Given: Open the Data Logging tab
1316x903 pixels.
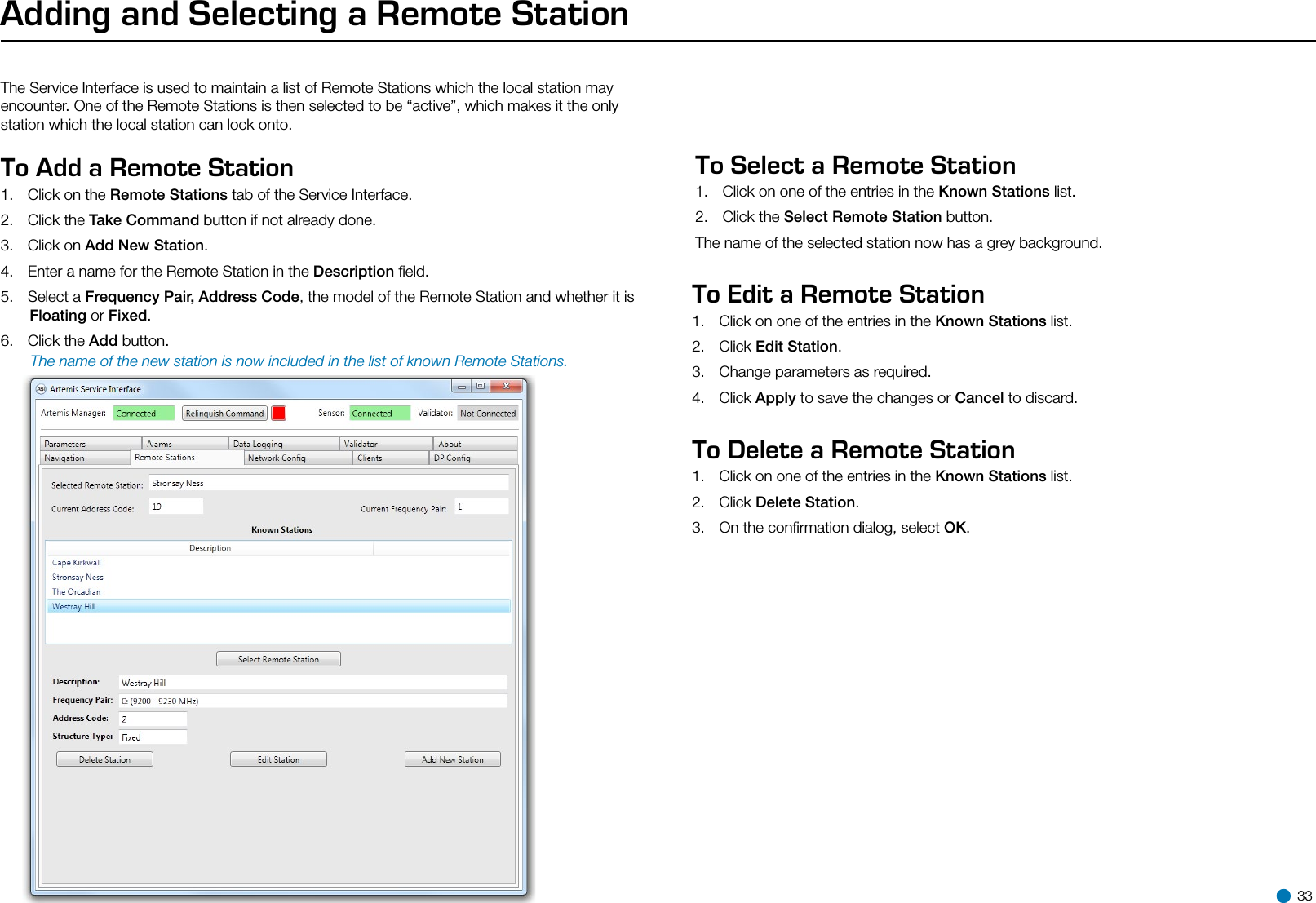Looking at the screenshot, I should 284,444.
